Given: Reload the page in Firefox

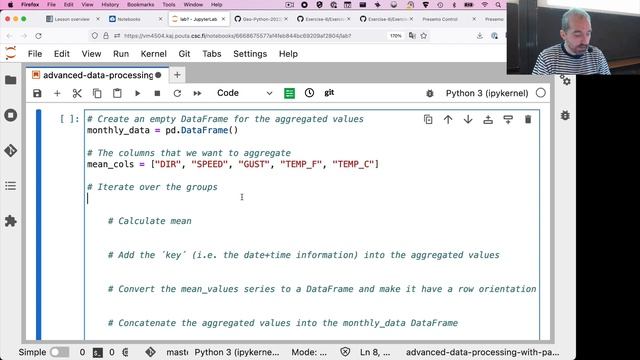Looking at the screenshot, I should pos(38,36).
